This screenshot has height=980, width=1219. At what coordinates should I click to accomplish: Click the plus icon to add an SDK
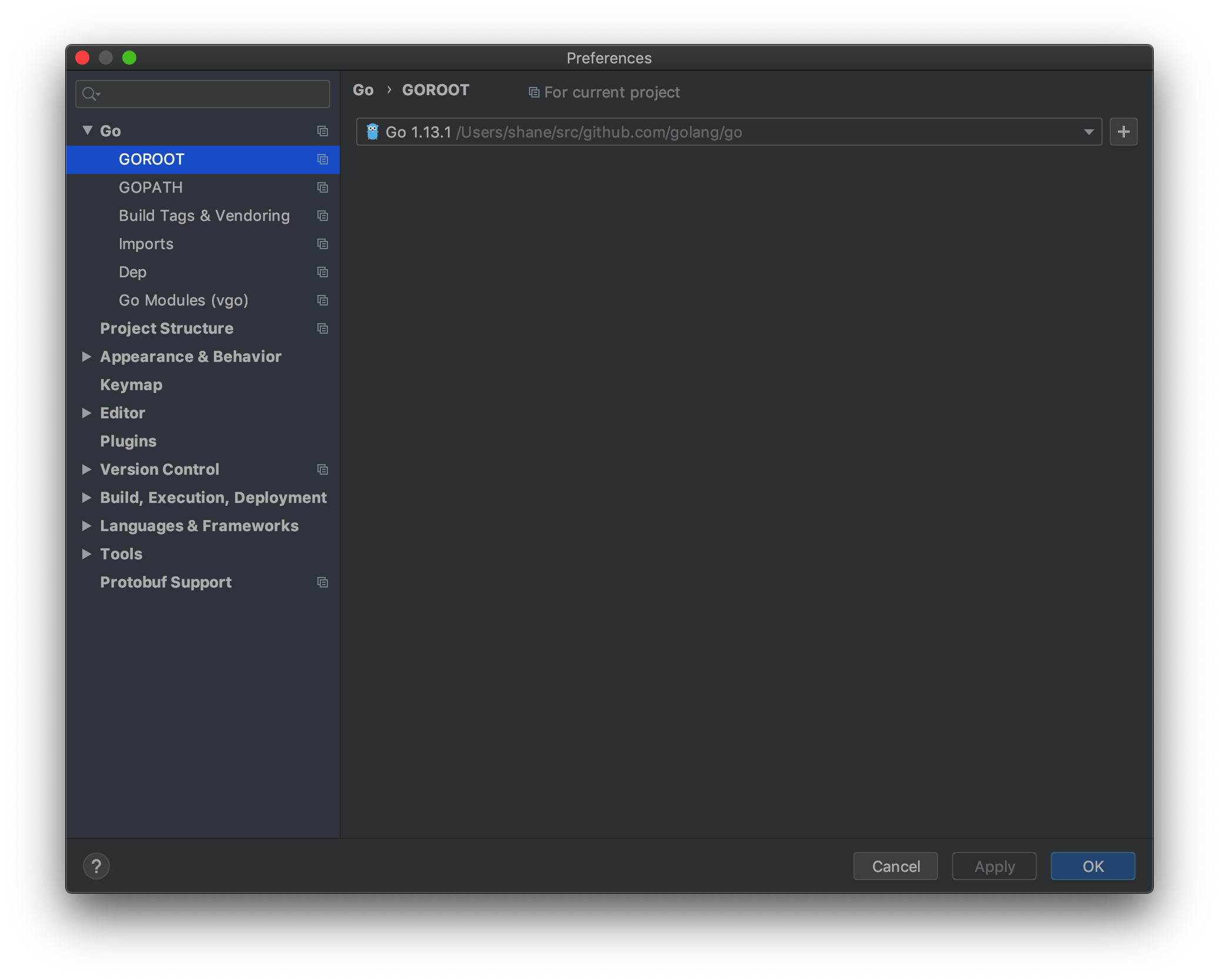coord(1123,132)
